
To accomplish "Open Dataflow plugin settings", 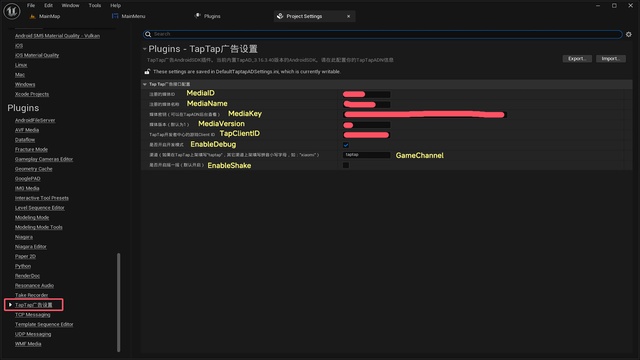I will pos(25,140).
